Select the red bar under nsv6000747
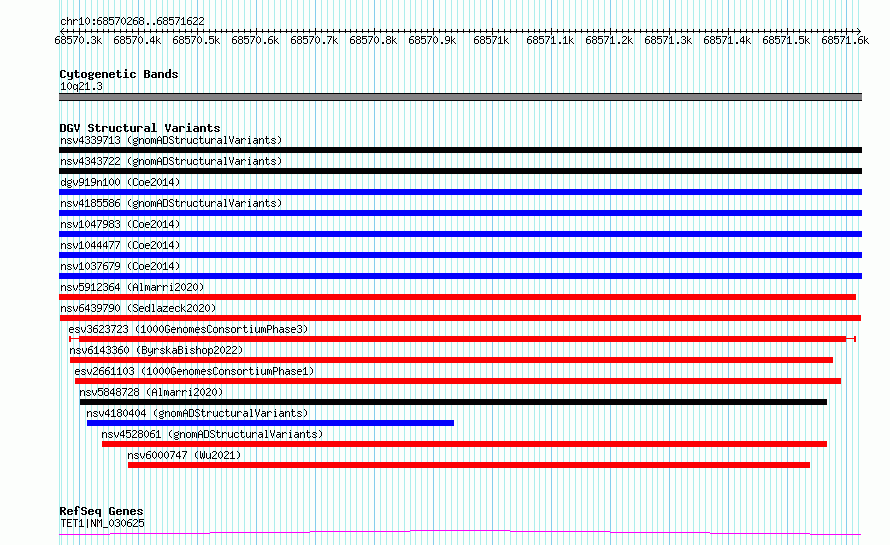 [469, 465]
